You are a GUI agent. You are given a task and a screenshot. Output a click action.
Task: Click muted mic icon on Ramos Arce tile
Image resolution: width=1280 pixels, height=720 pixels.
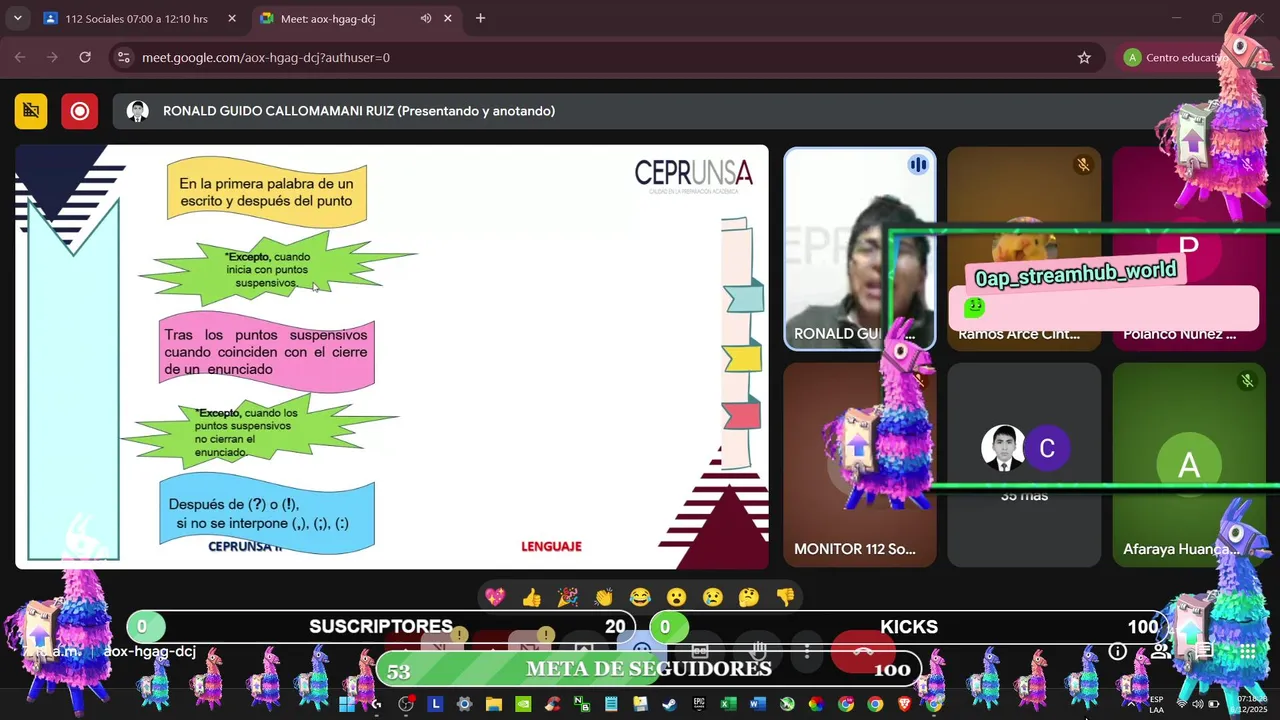click(x=1082, y=165)
